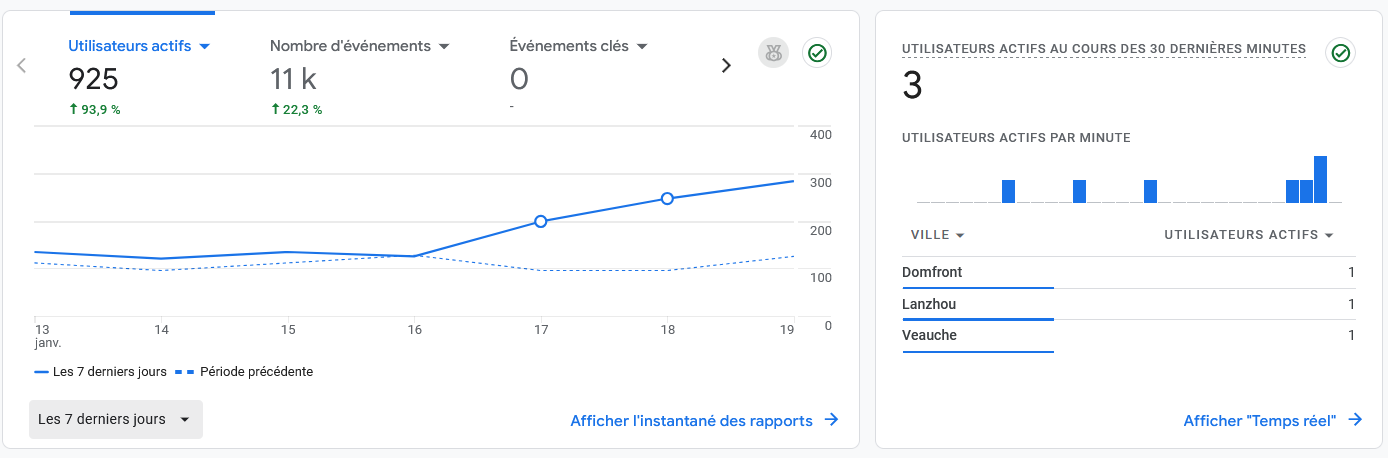1388x458 pixels.
Task: Click green checkmark icon on realtime card
Action: [x=1340, y=53]
